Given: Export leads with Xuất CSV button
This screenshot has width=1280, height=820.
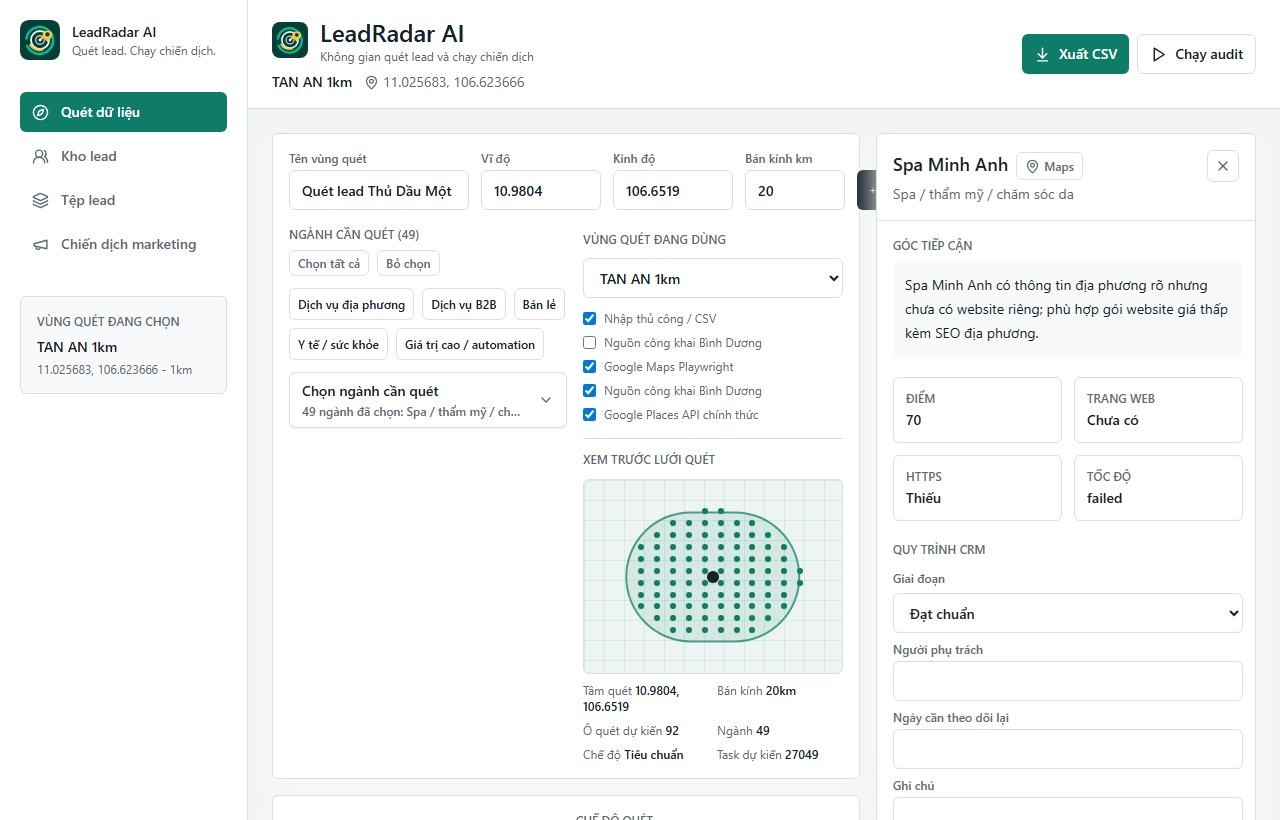Looking at the screenshot, I should pyautogui.click(x=1075, y=54).
